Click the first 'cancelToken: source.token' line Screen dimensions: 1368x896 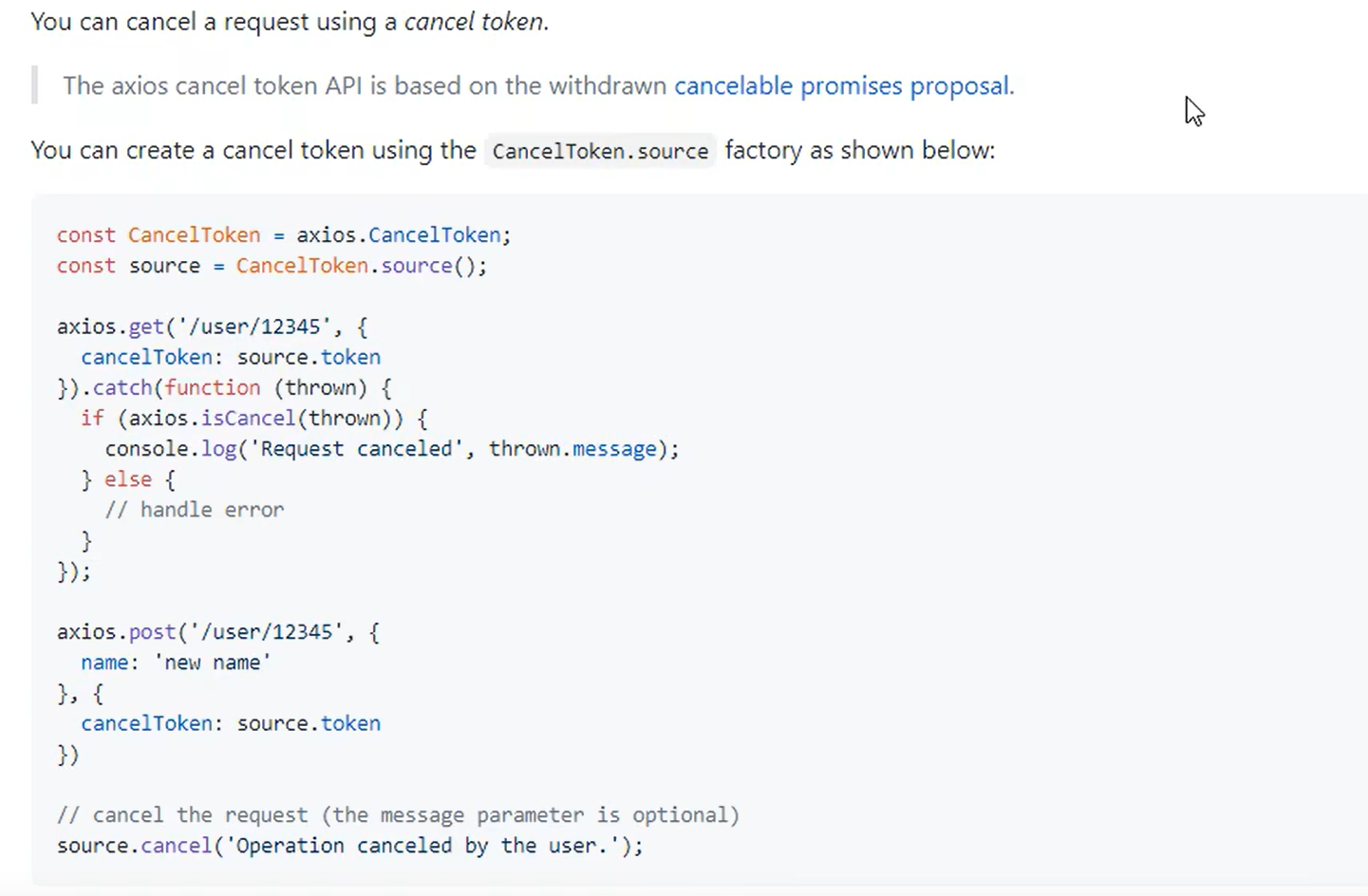tap(230, 357)
